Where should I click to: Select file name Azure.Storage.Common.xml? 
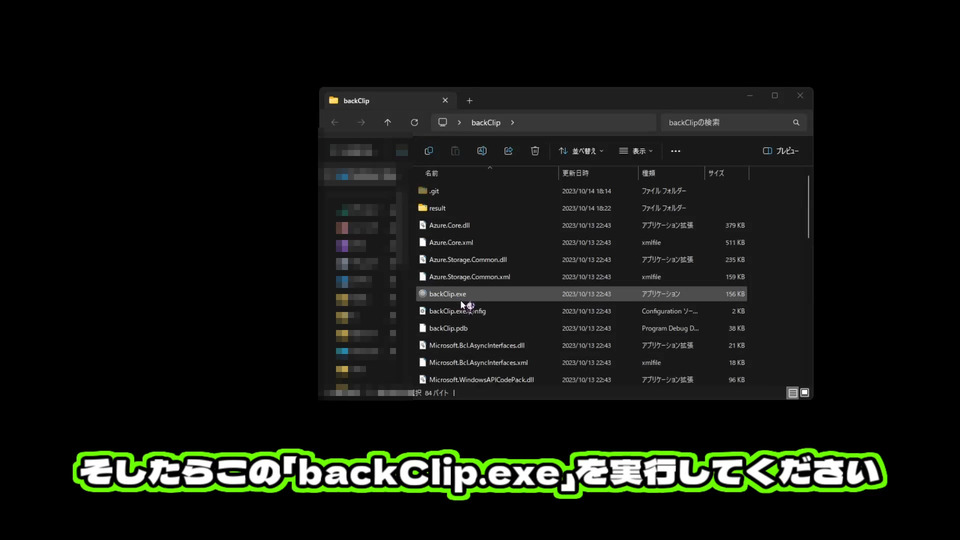click(470, 277)
